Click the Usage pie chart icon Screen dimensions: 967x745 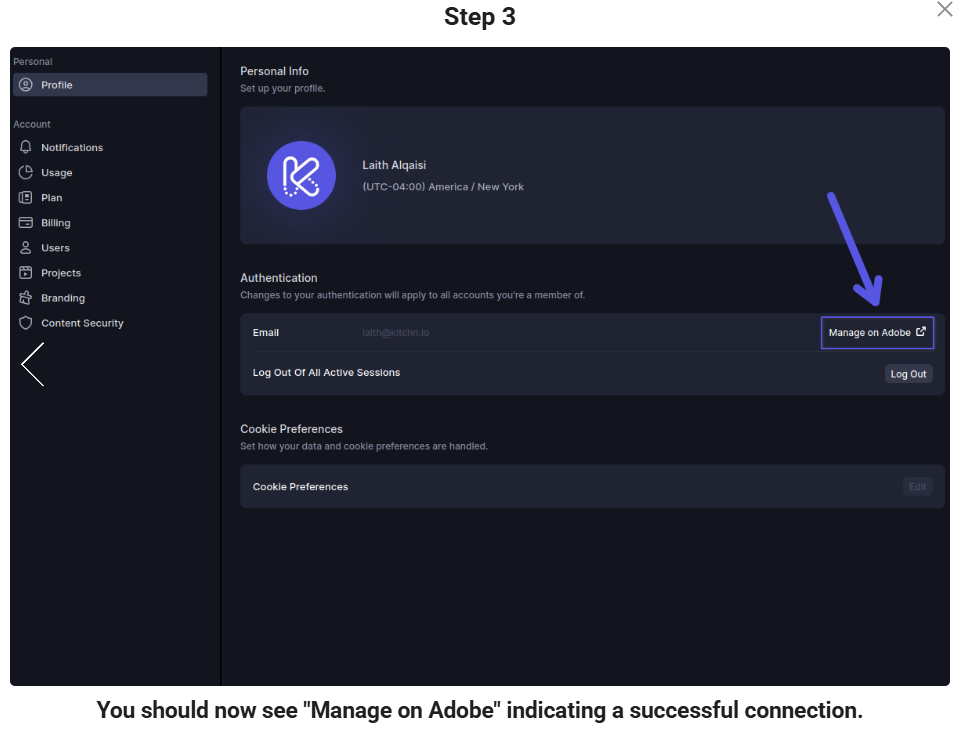click(x=26, y=172)
